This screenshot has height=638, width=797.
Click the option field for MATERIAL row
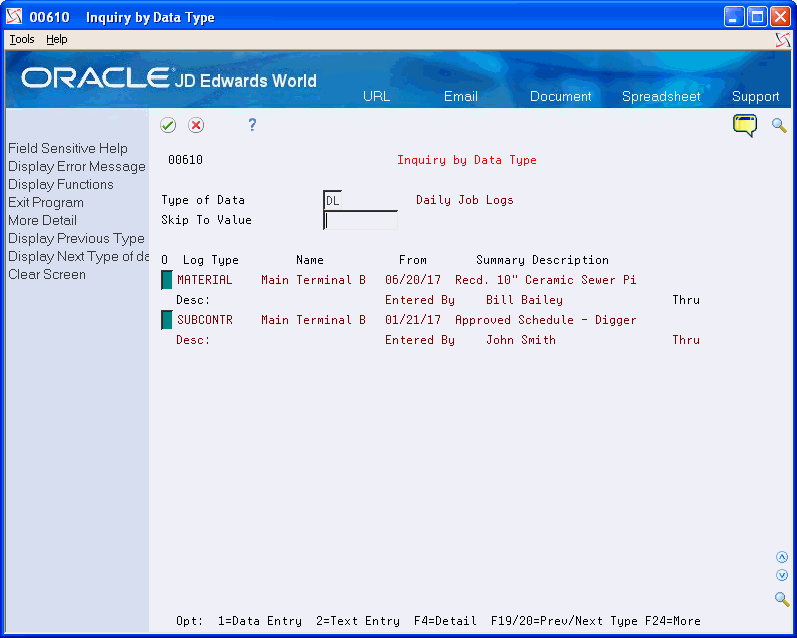coord(167,280)
